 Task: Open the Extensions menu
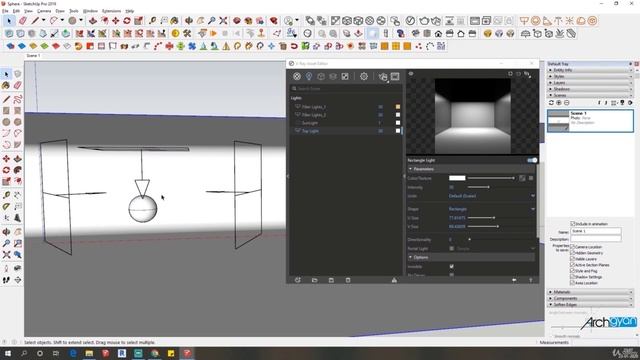tap(111, 11)
